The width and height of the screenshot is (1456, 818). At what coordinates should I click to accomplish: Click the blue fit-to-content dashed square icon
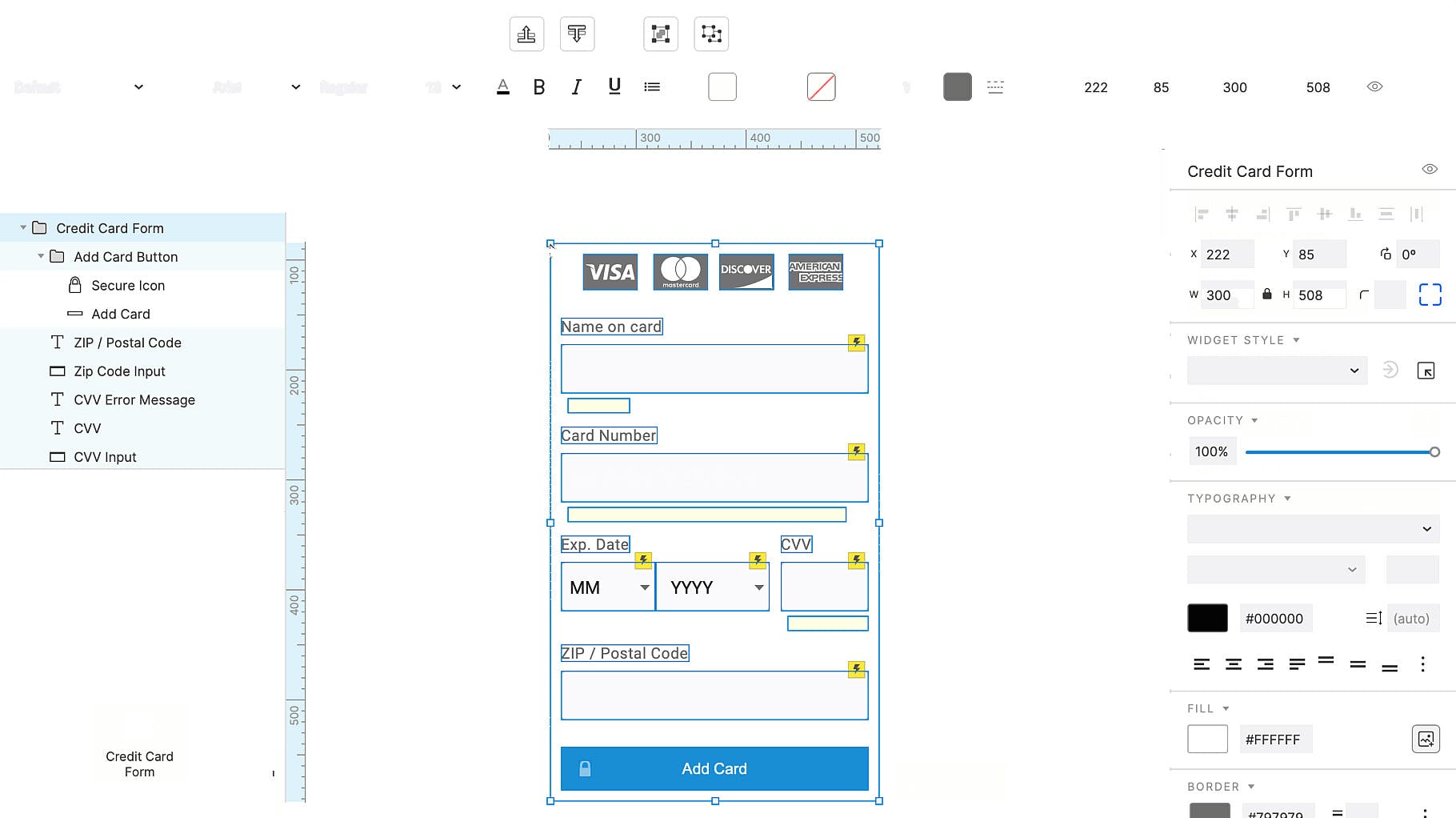1430,295
